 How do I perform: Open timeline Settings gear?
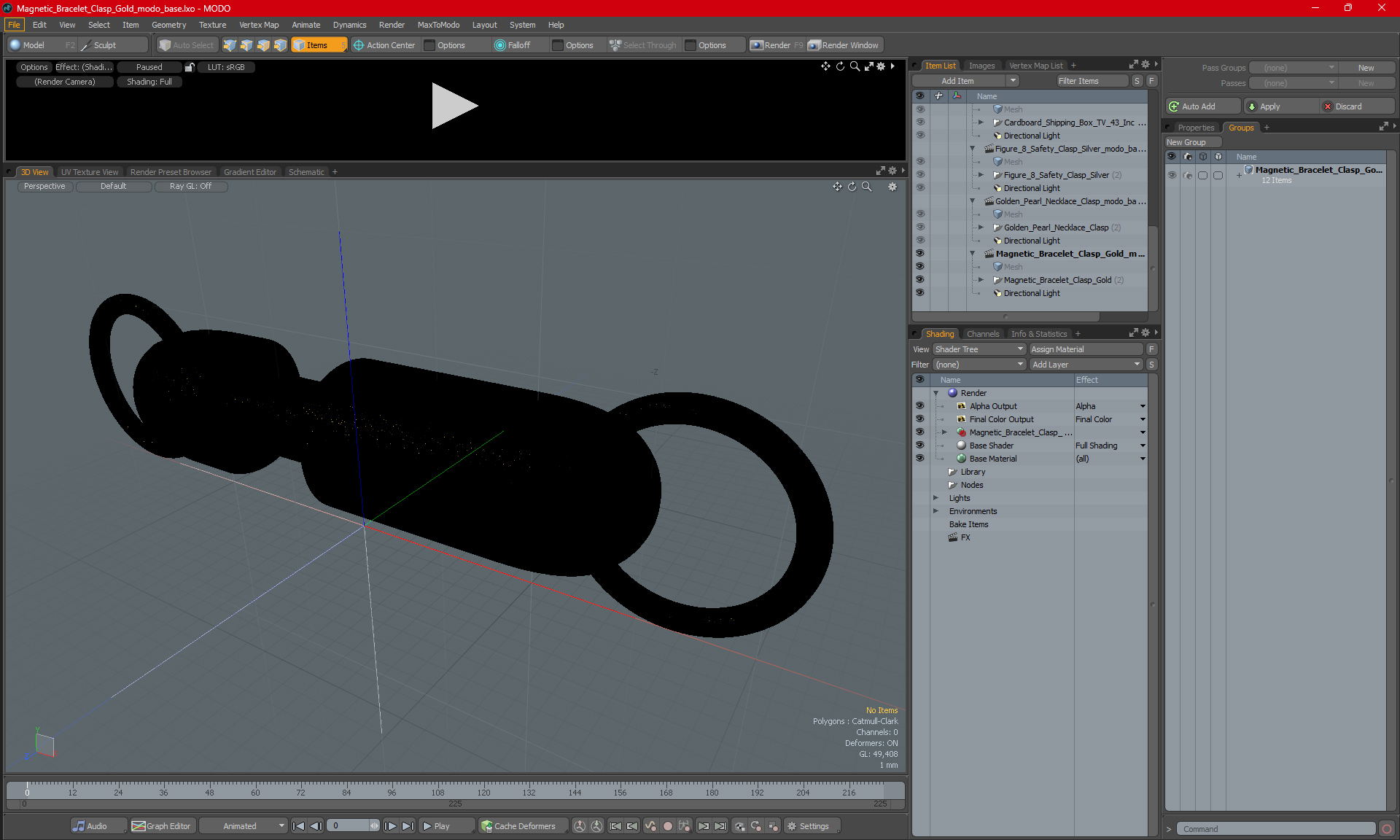[792, 826]
